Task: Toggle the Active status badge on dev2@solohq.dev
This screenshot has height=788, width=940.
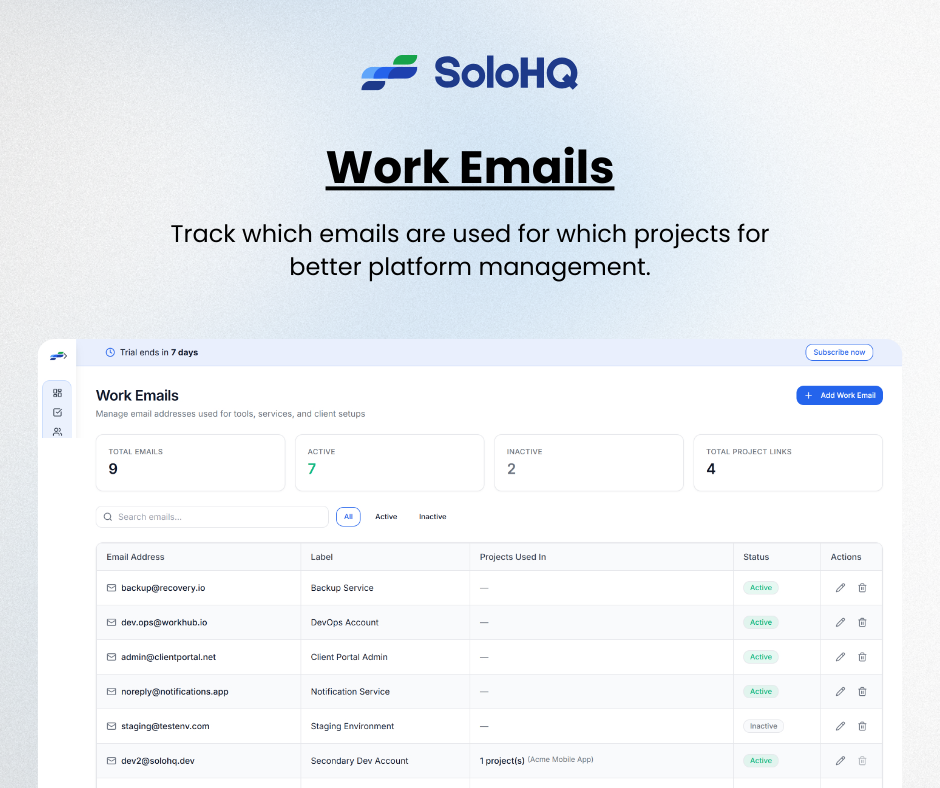Action: point(761,760)
